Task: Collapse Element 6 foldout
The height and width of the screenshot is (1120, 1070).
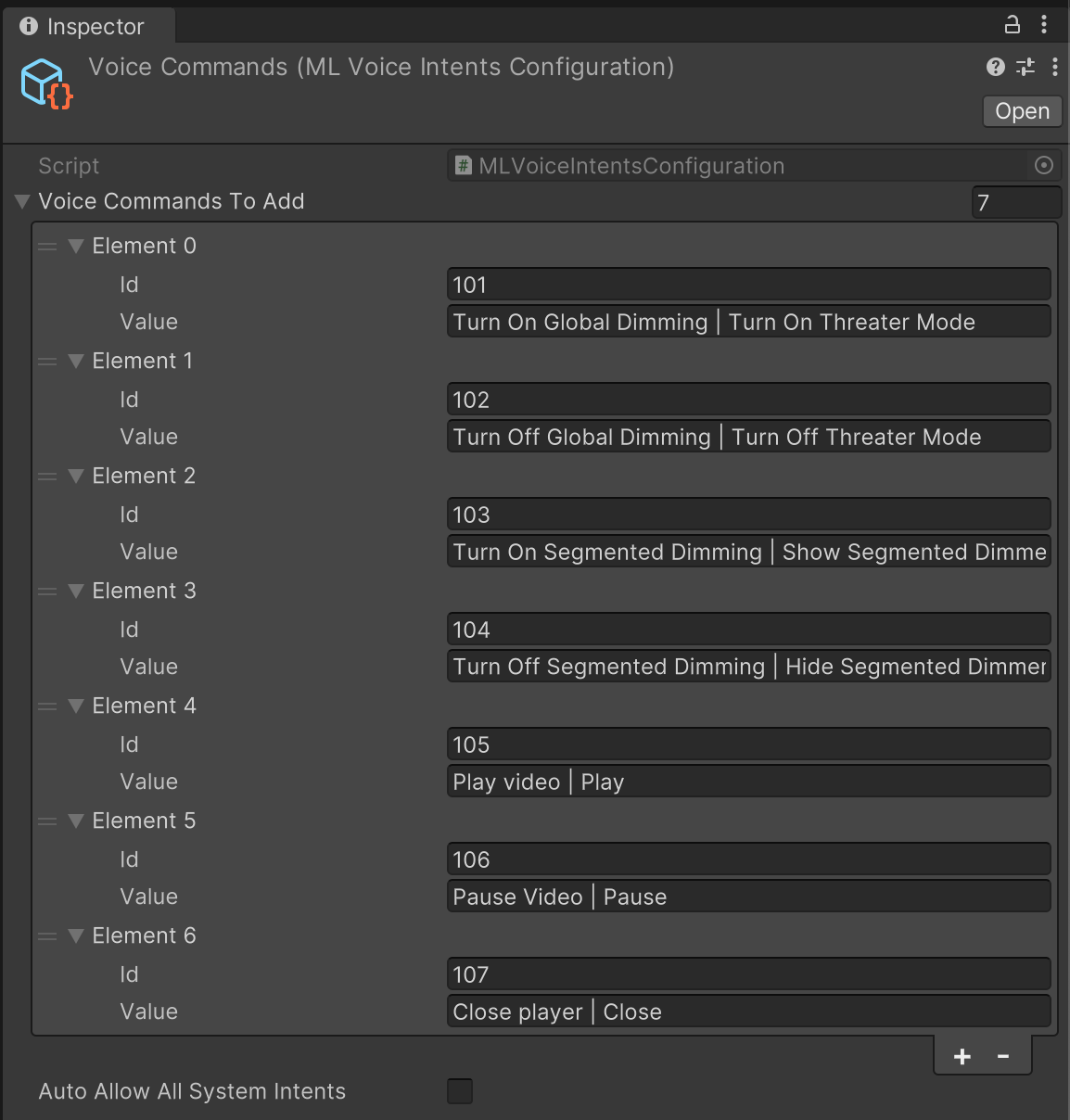Action: (77, 936)
